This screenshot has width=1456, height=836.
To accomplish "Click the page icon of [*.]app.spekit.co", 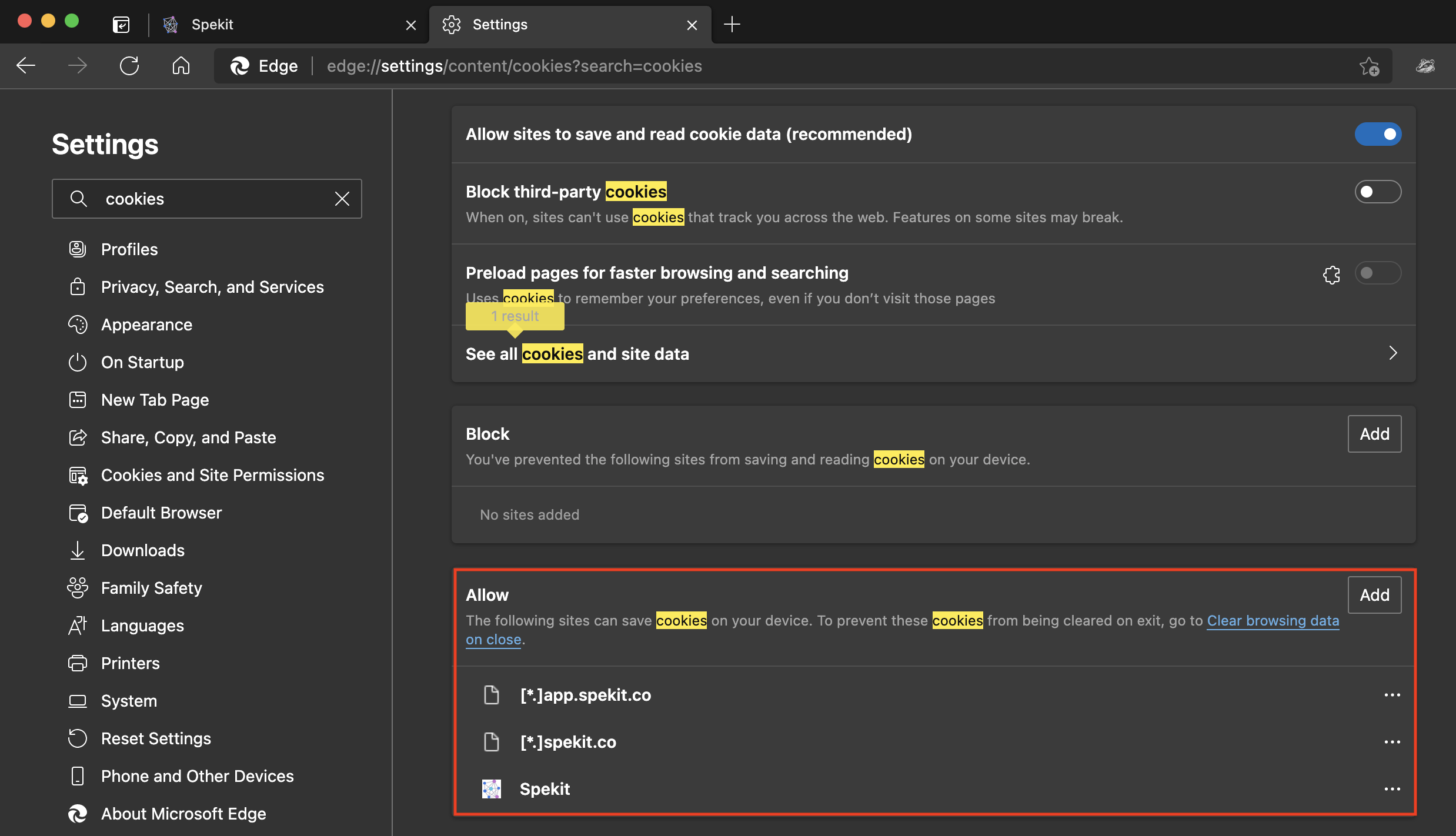I will click(x=492, y=695).
